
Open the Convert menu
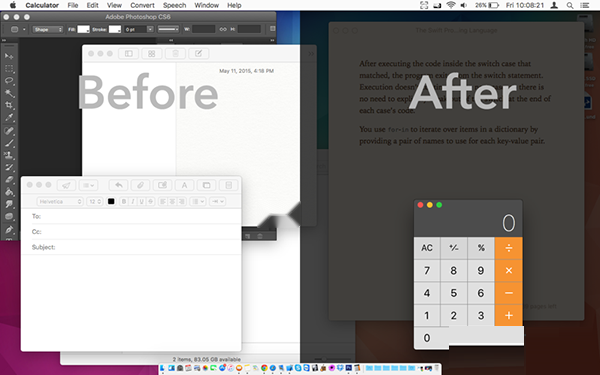(142, 5)
